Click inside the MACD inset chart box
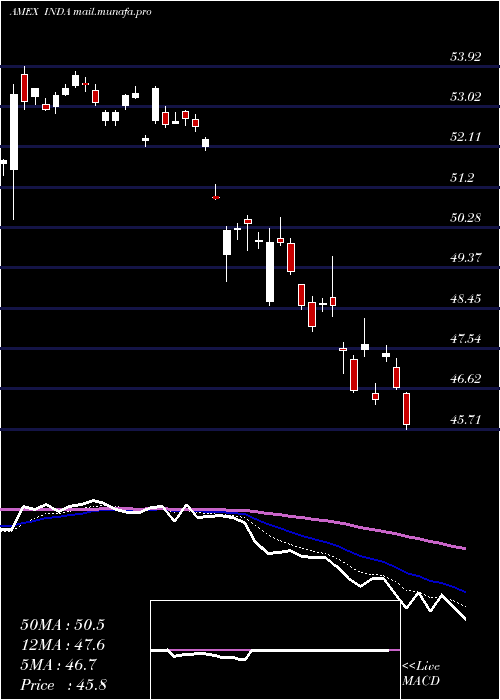 (275, 650)
